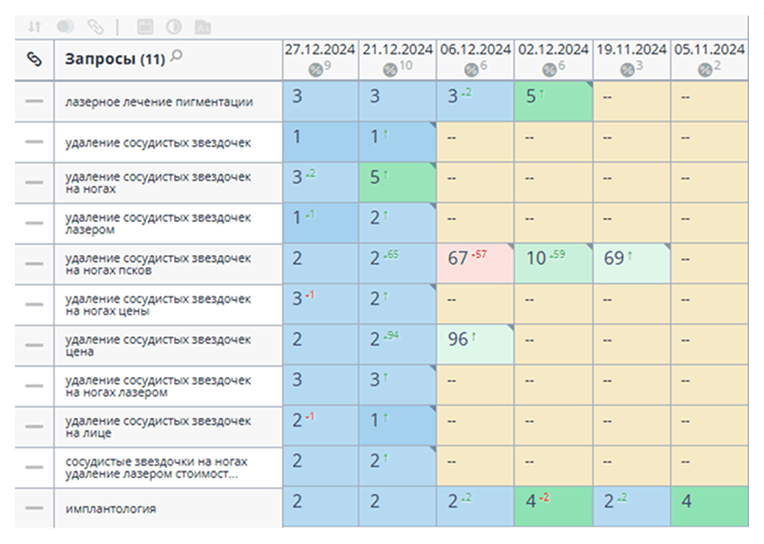The image size is (764, 544).
Task: Click dash icon beside звездочек на ногах лазером
Action: [x=34, y=386]
